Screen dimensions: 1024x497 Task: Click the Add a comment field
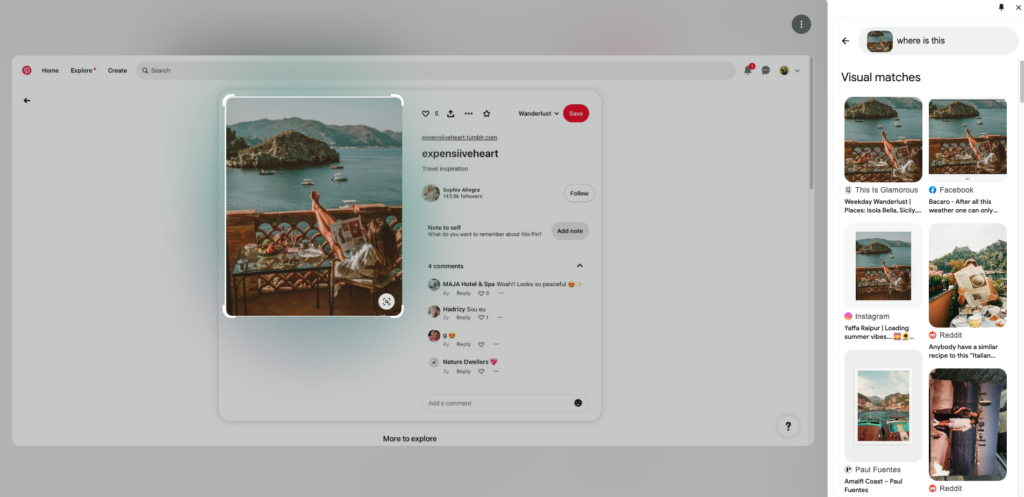pyautogui.click(x=505, y=403)
